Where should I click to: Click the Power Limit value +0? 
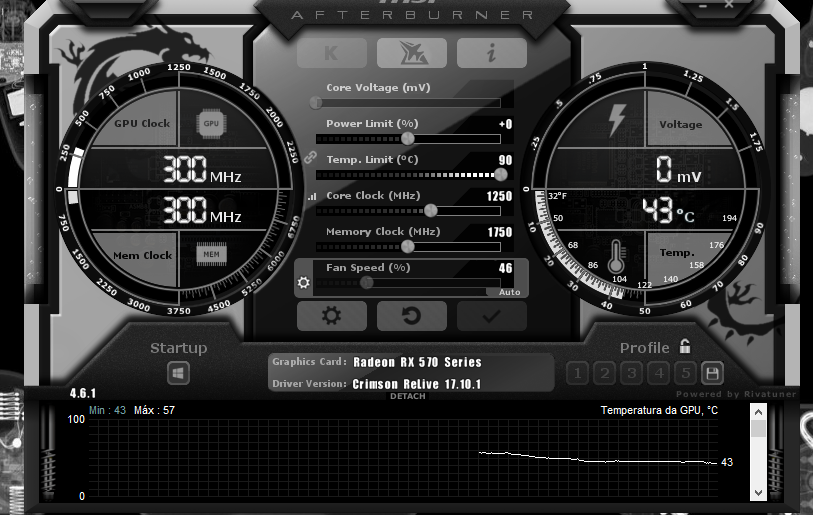(506, 124)
